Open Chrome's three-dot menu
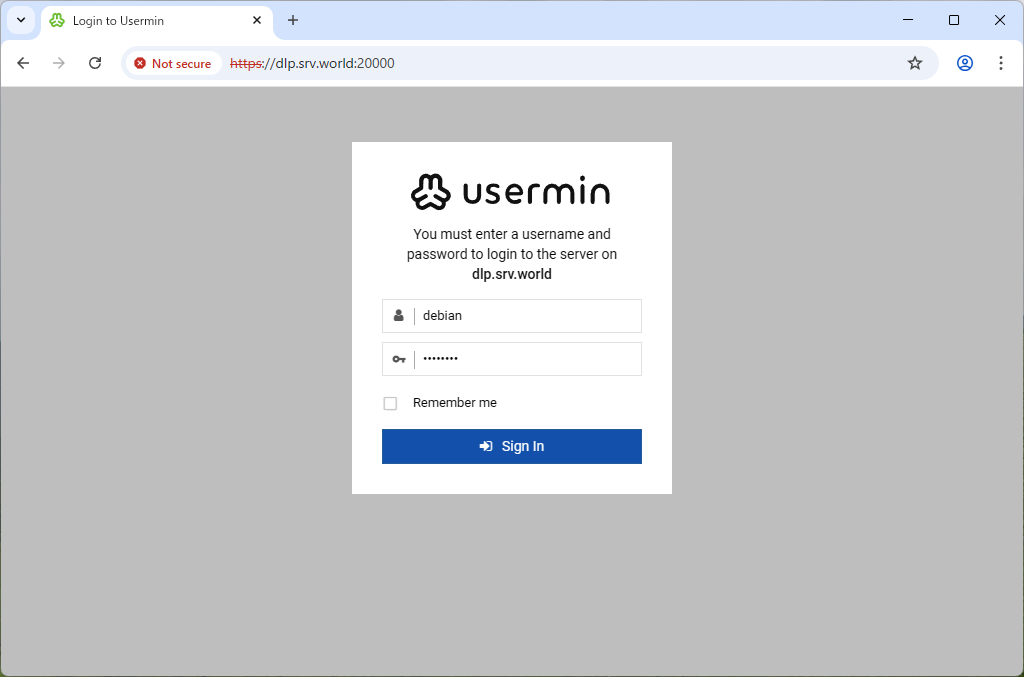 point(1000,63)
